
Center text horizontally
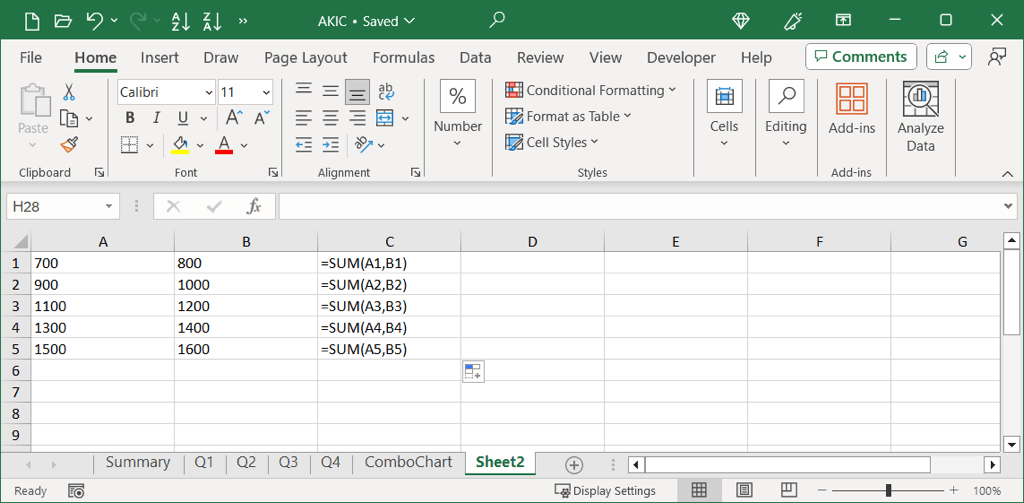pyautogui.click(x=331, y=118)
